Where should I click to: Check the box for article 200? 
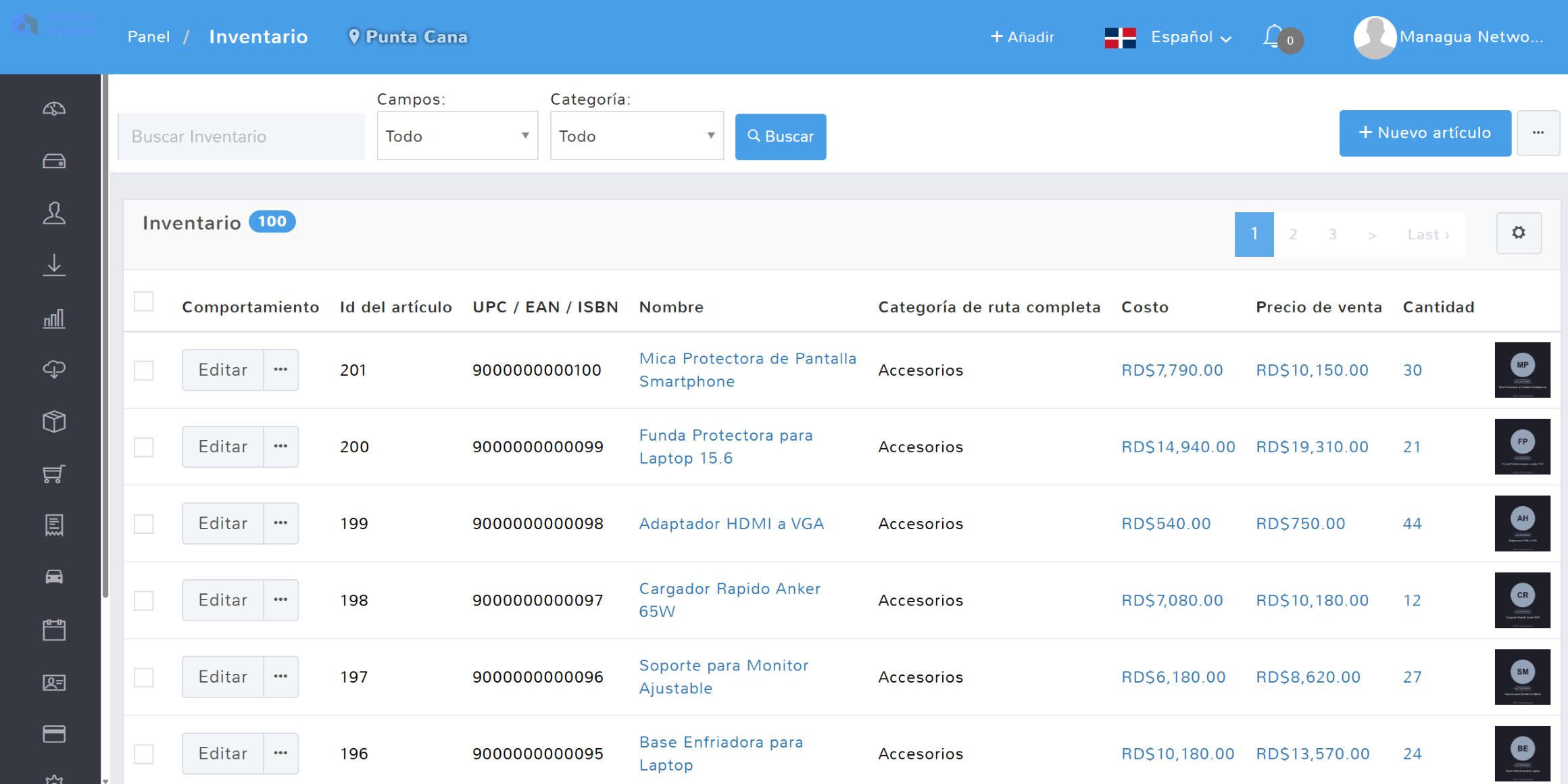(x=143, y=447)
